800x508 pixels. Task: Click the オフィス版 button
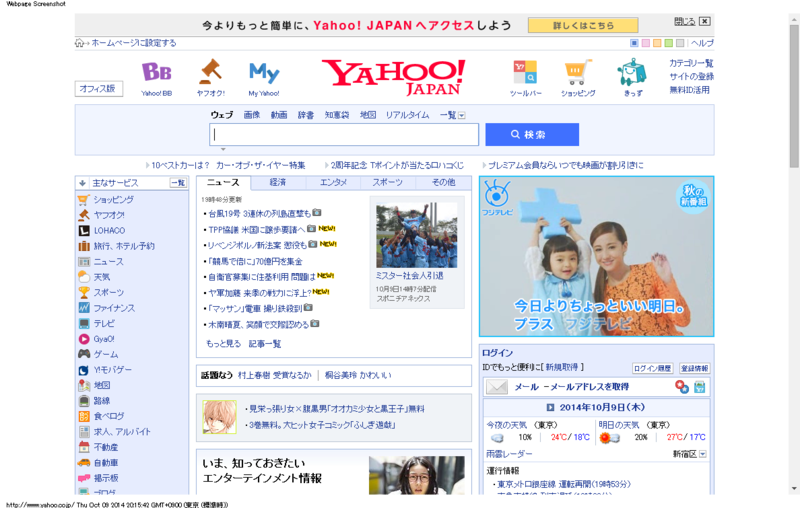click(x=98, y=89)
